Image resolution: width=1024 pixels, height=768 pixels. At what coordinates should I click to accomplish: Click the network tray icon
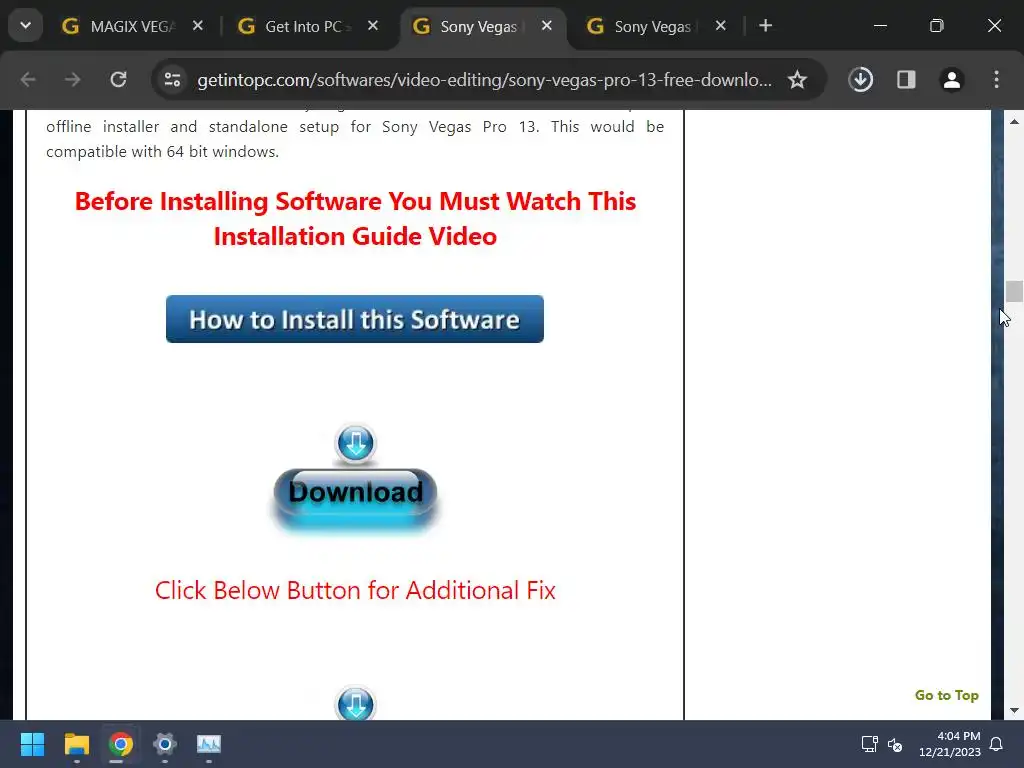869,744
